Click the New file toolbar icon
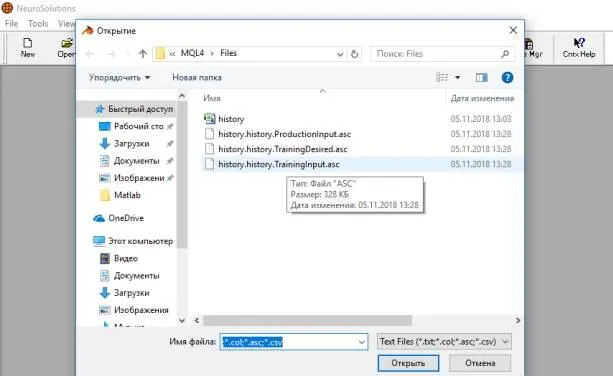This screenshot has width=613, height=376. [28, 48]
